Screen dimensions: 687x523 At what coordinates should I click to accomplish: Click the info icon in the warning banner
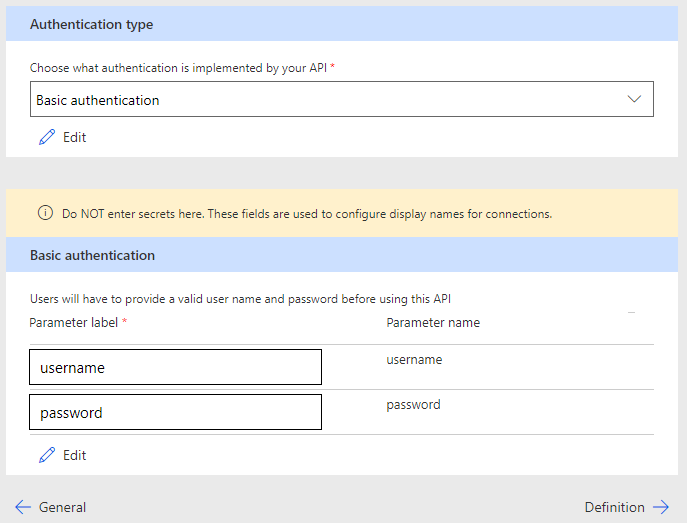coord(45,213)
